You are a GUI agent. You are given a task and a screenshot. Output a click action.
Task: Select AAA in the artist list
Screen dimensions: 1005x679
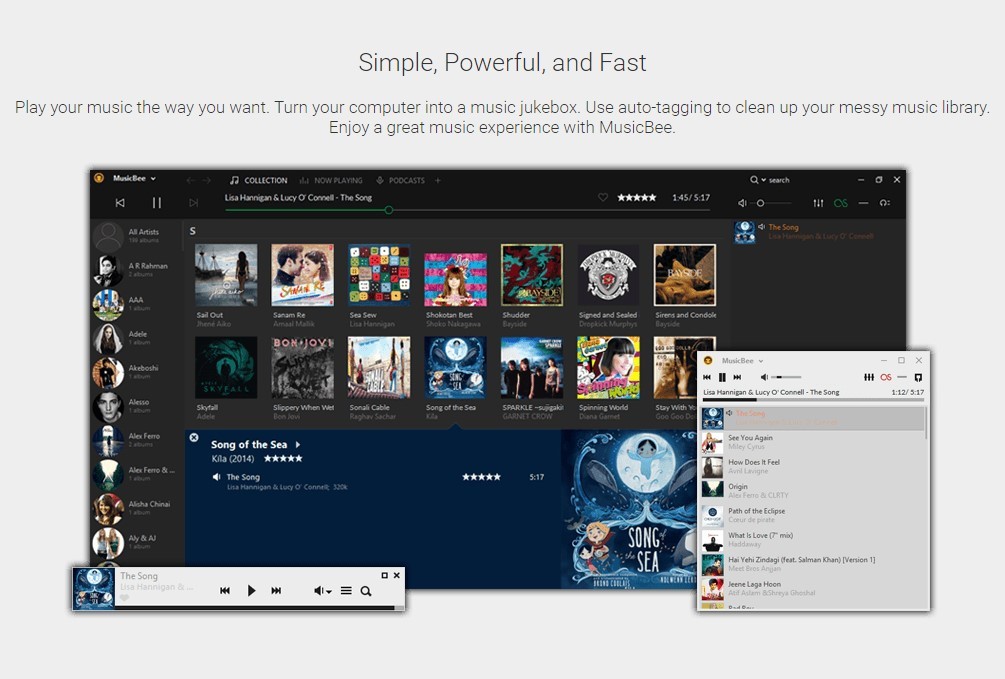tap(138, 304)
